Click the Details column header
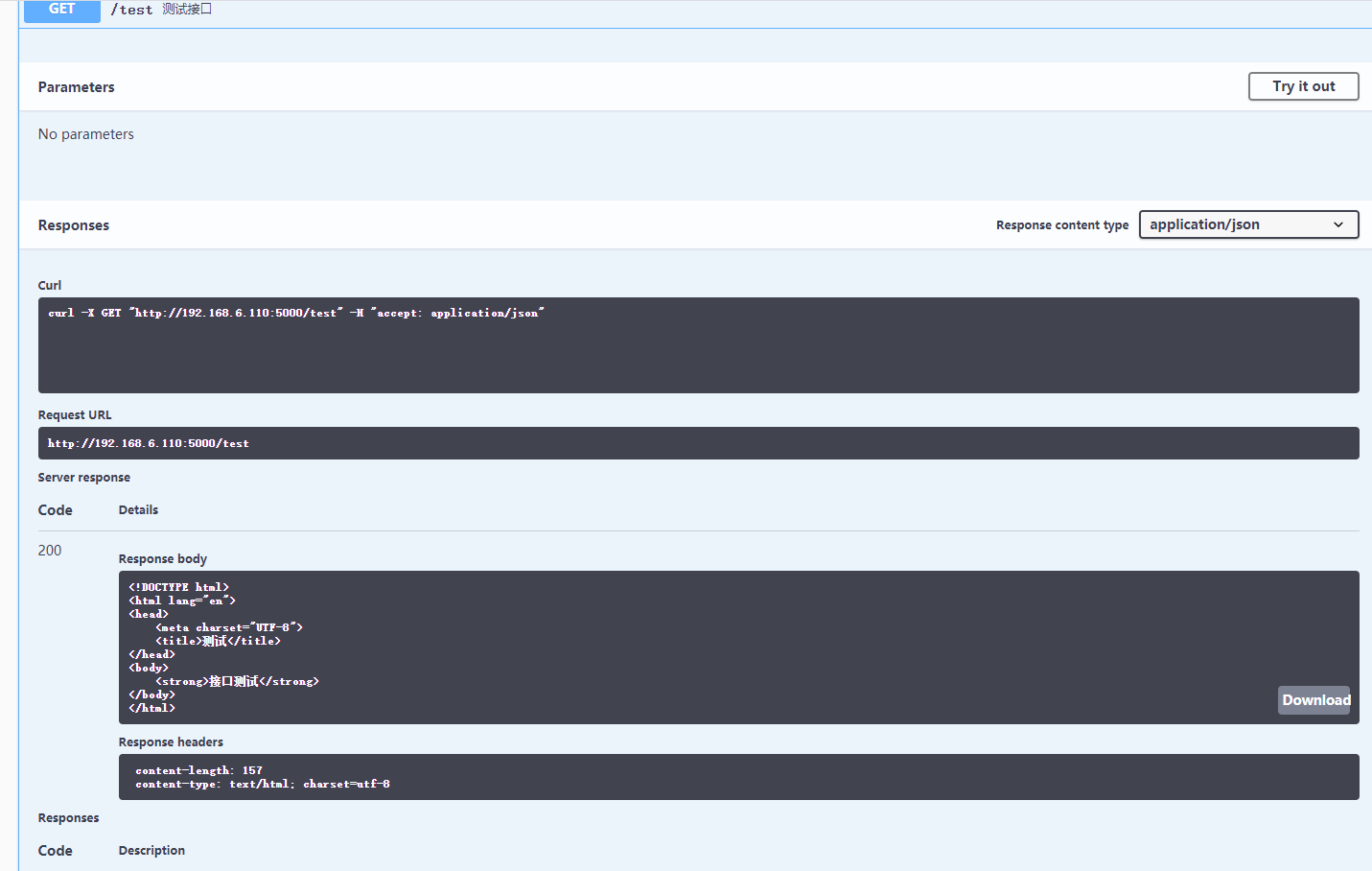 pos(138,509)
